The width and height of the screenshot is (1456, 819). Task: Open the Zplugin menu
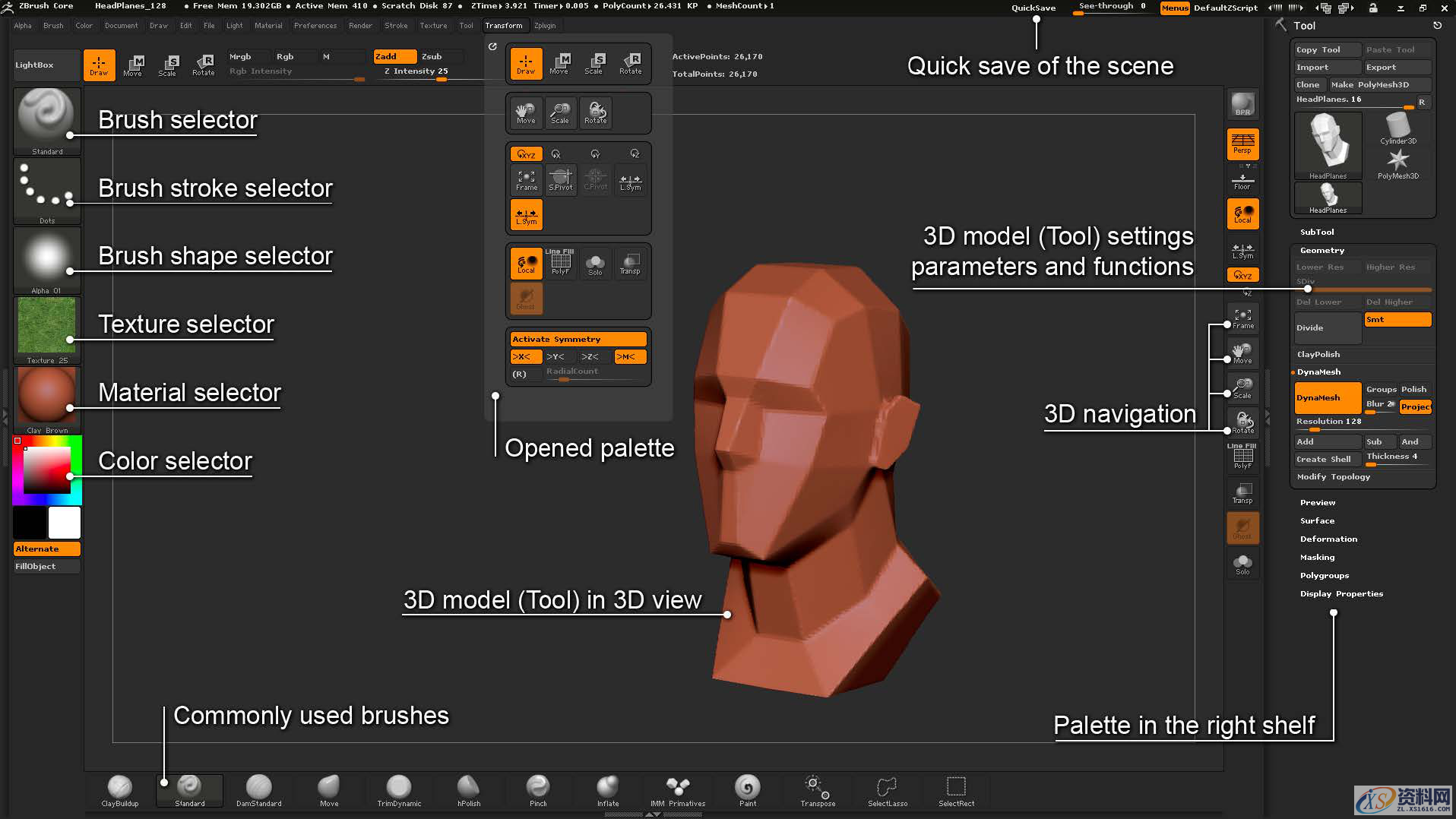546,25
